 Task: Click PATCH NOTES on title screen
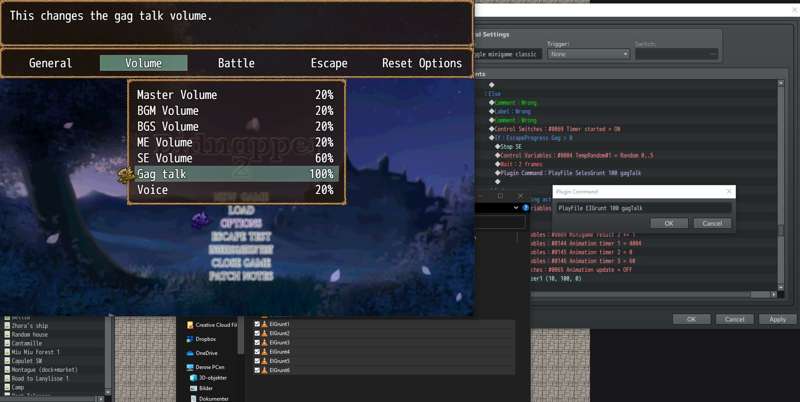(x=241, y=276)
